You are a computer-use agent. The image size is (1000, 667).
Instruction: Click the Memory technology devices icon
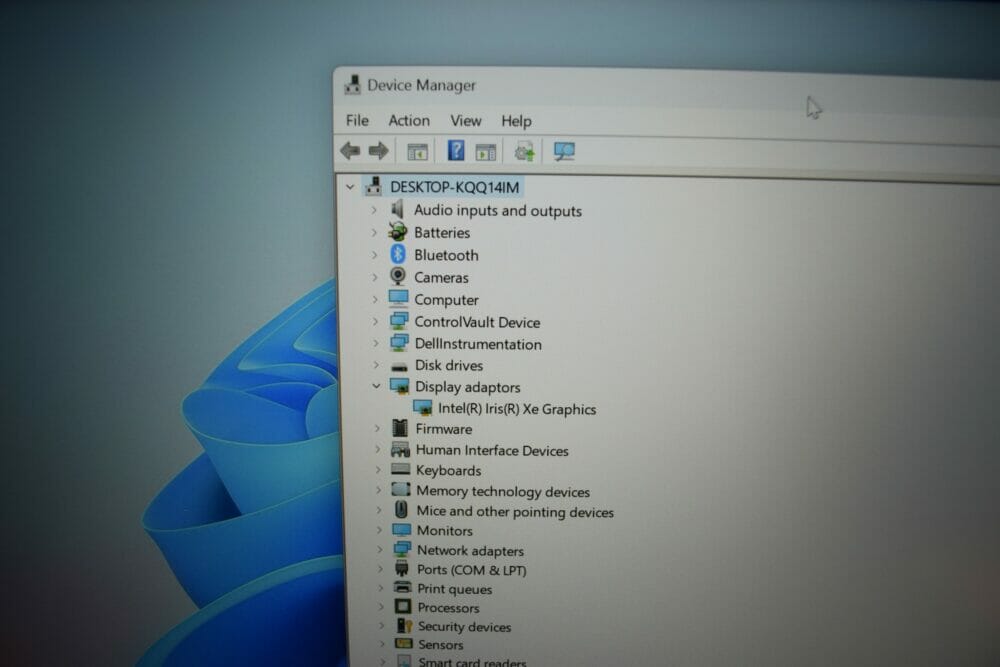[401, 490]
